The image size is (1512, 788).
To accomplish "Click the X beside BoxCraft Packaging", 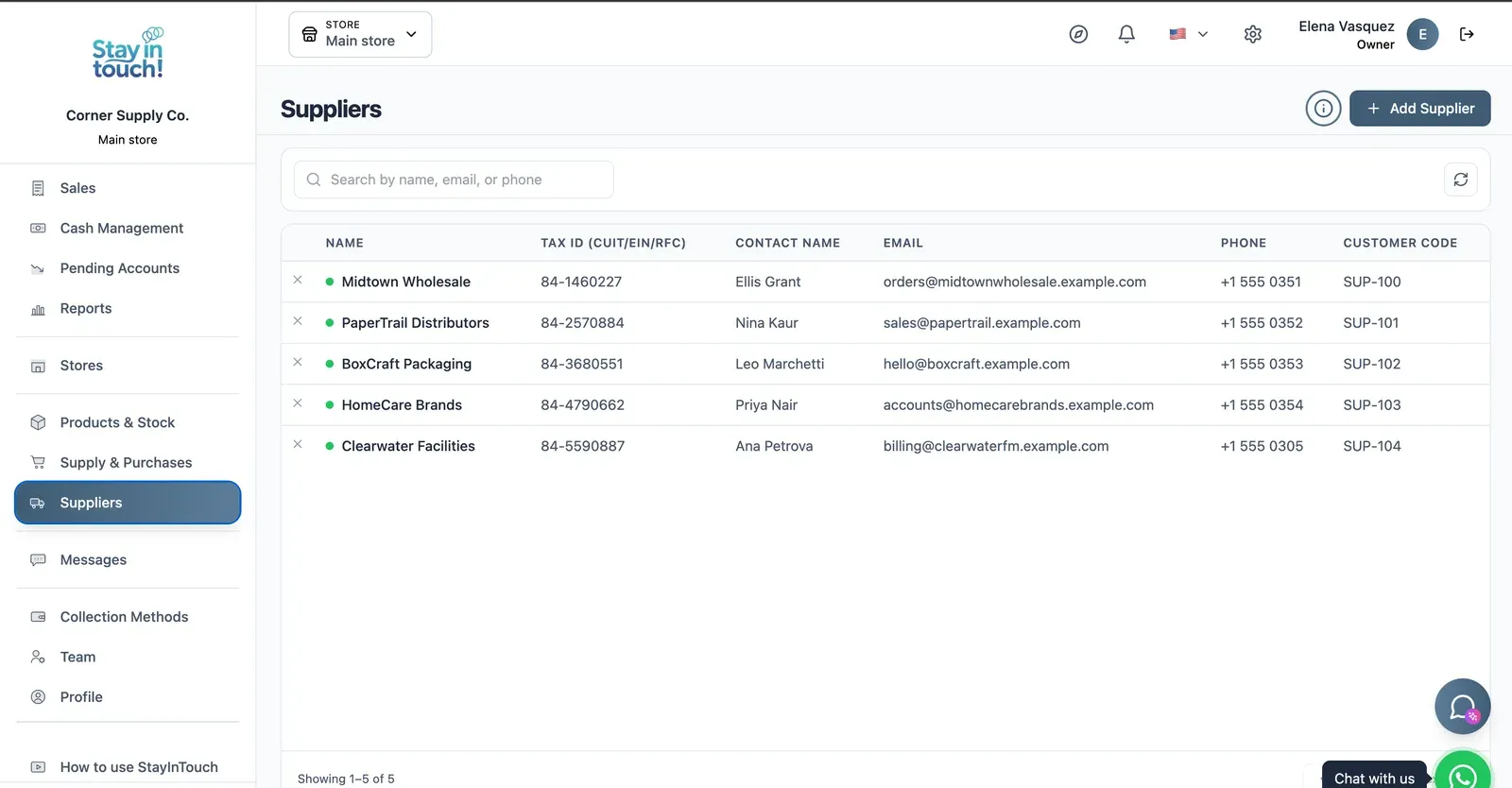I will click(x=298, y=363).
